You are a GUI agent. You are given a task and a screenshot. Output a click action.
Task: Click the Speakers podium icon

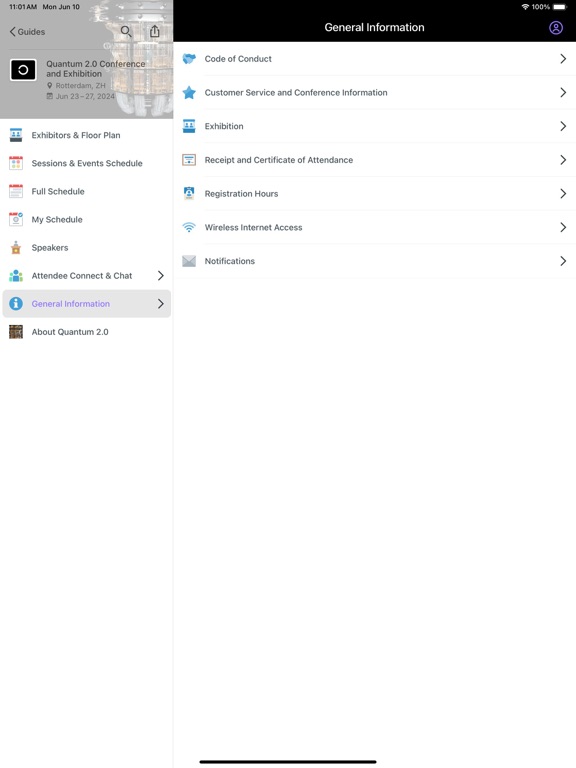[16, 247]
